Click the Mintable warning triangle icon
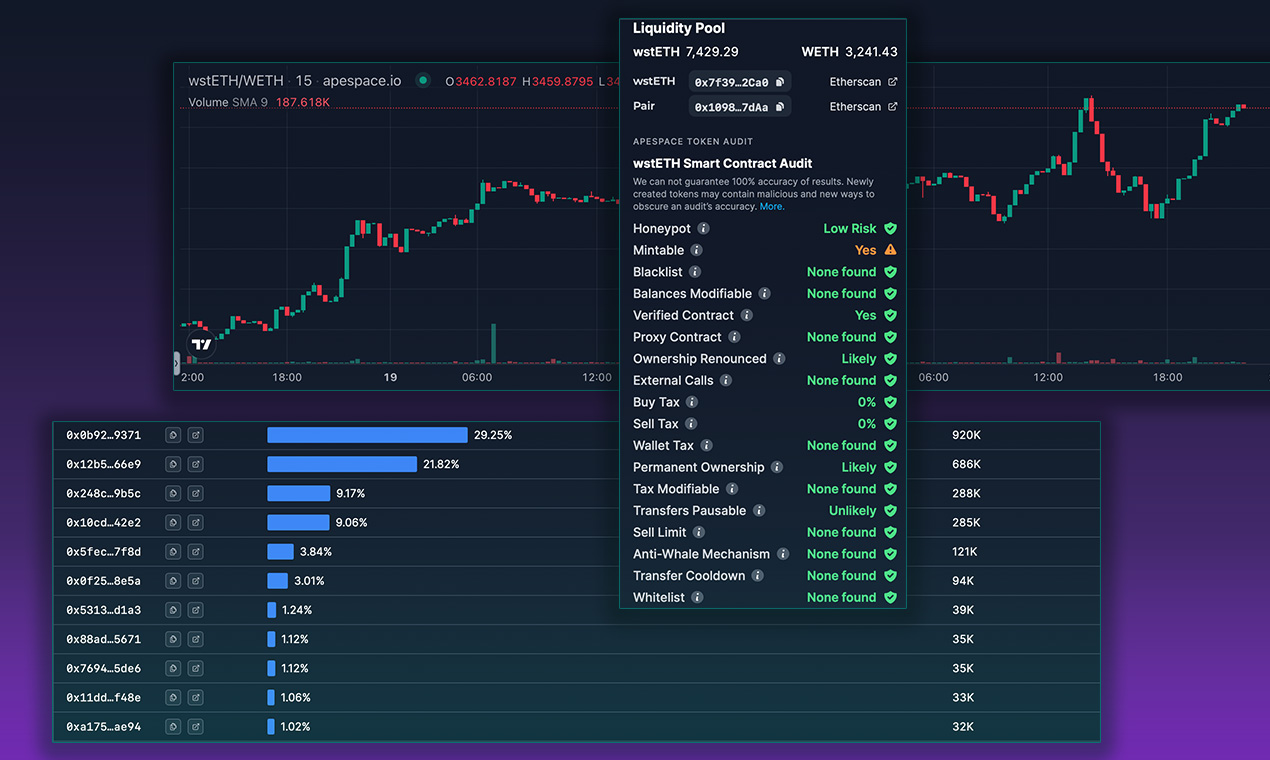The image size is (1270, 760). [890, 250]
